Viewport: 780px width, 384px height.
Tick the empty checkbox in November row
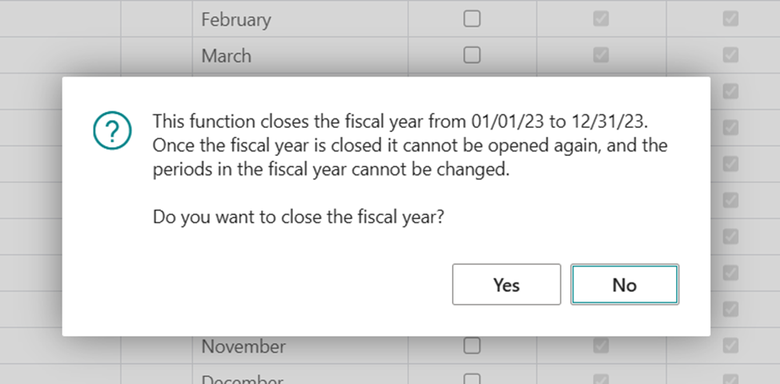472,345
